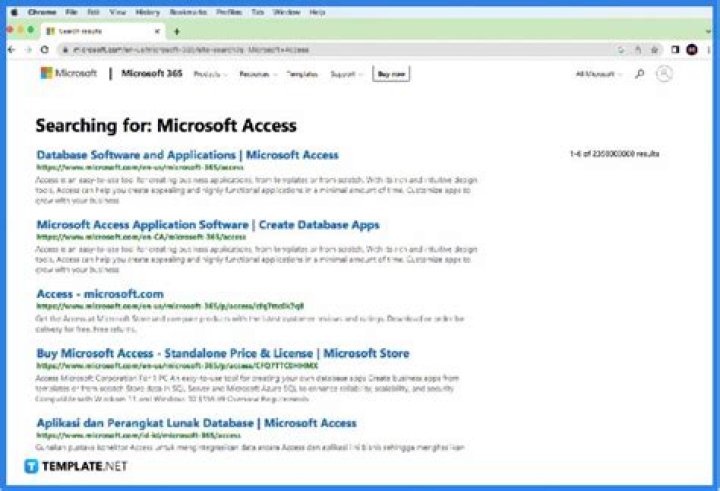
Task: Click the Buy now button
Action: point(391,74)
